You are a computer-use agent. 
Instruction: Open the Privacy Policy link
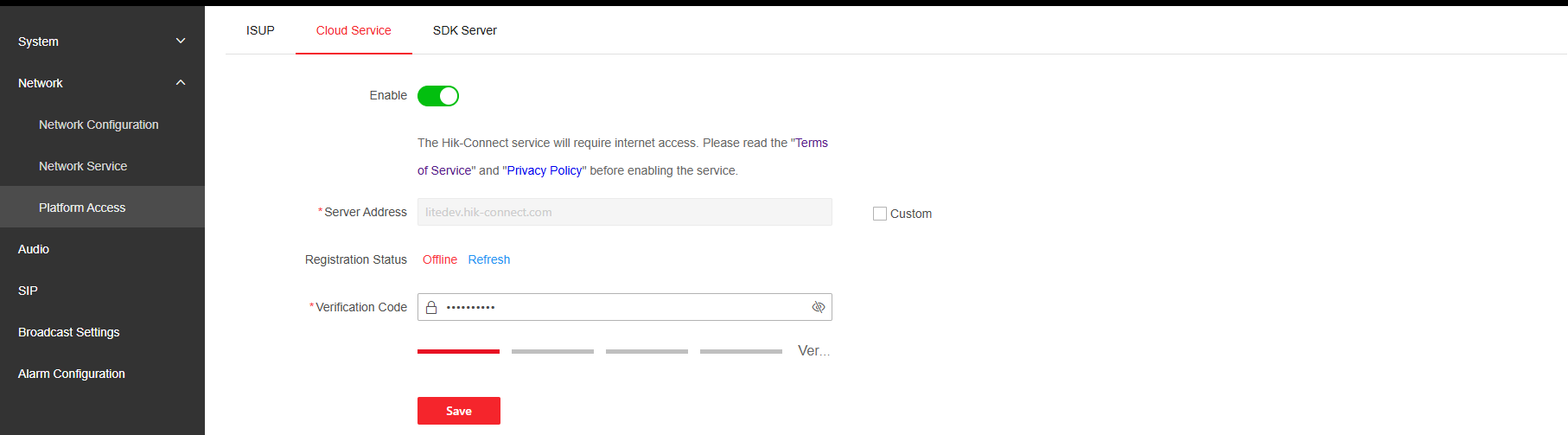point(545,170)
